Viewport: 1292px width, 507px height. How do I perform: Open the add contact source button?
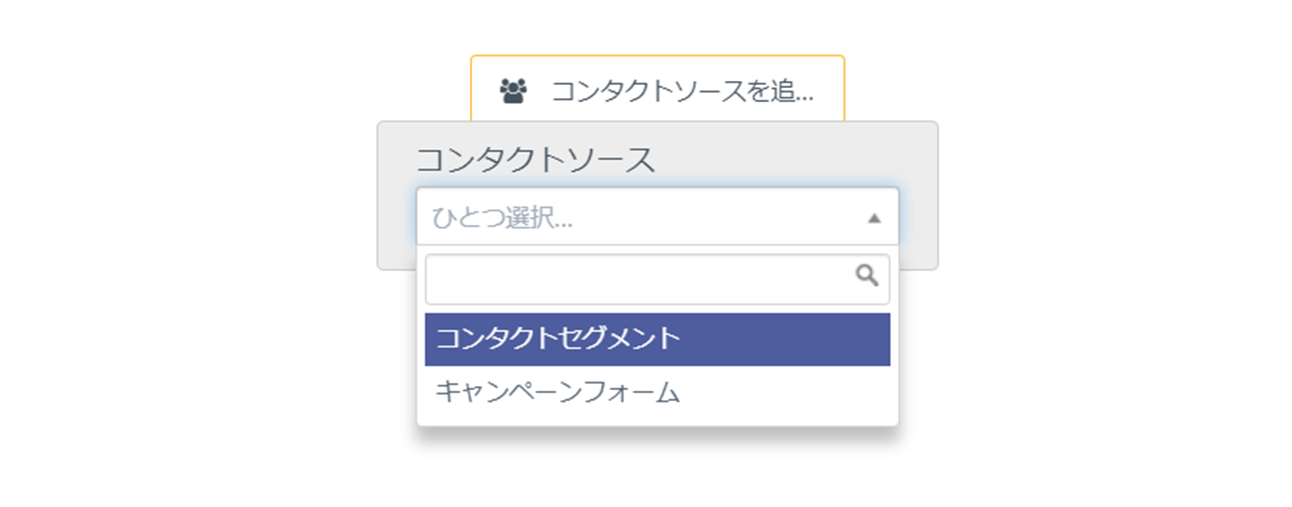pyautogui.click(x=657, y=91)
